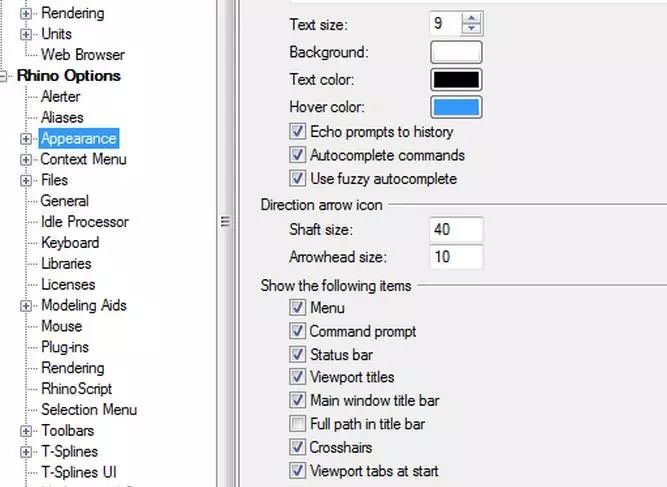The width and height of the screenshot is (667, 487).
Task: Pick a new Hover color
Action: coord(455,107)
